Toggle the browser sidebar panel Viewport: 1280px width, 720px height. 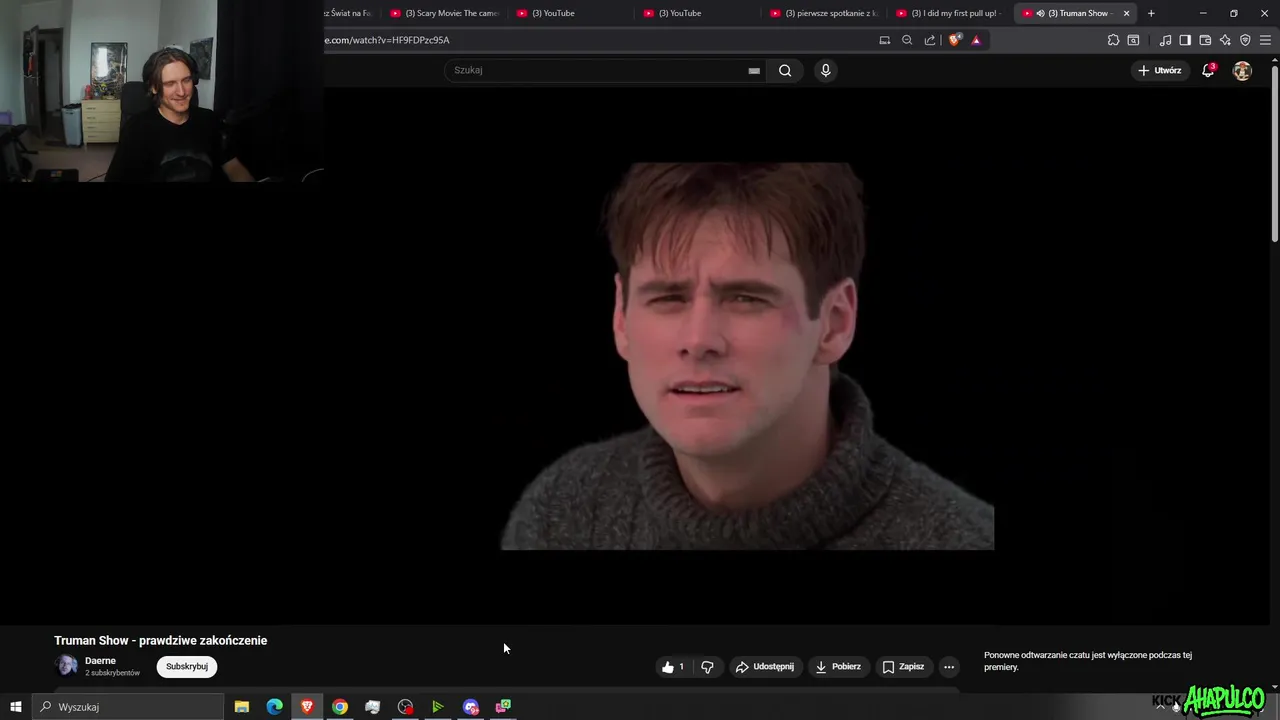(1185, 40)
